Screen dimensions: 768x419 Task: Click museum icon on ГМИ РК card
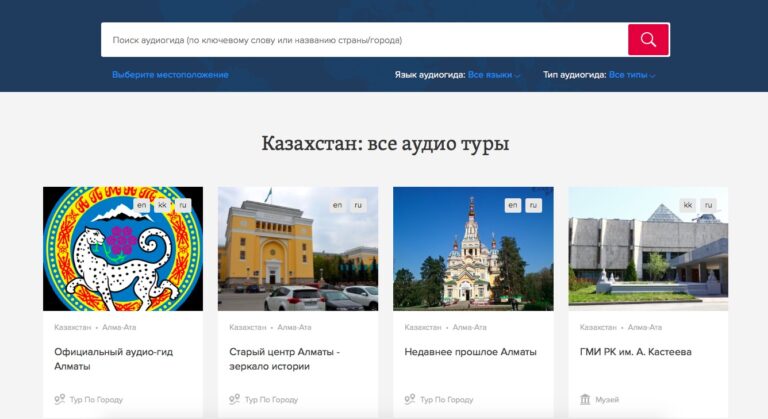pyautogui.click(x=585, y=399)
